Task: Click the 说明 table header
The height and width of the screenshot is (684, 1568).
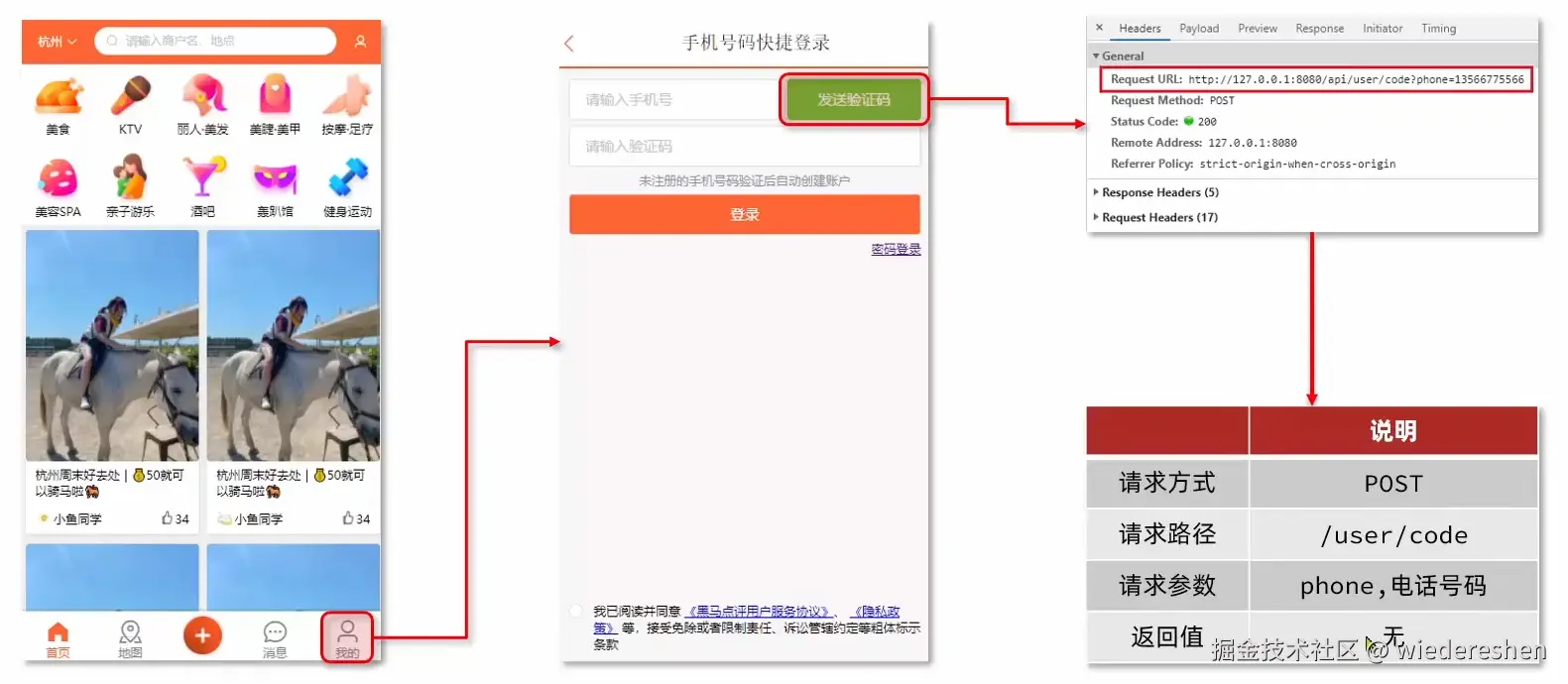Action: pos(1393,431)
